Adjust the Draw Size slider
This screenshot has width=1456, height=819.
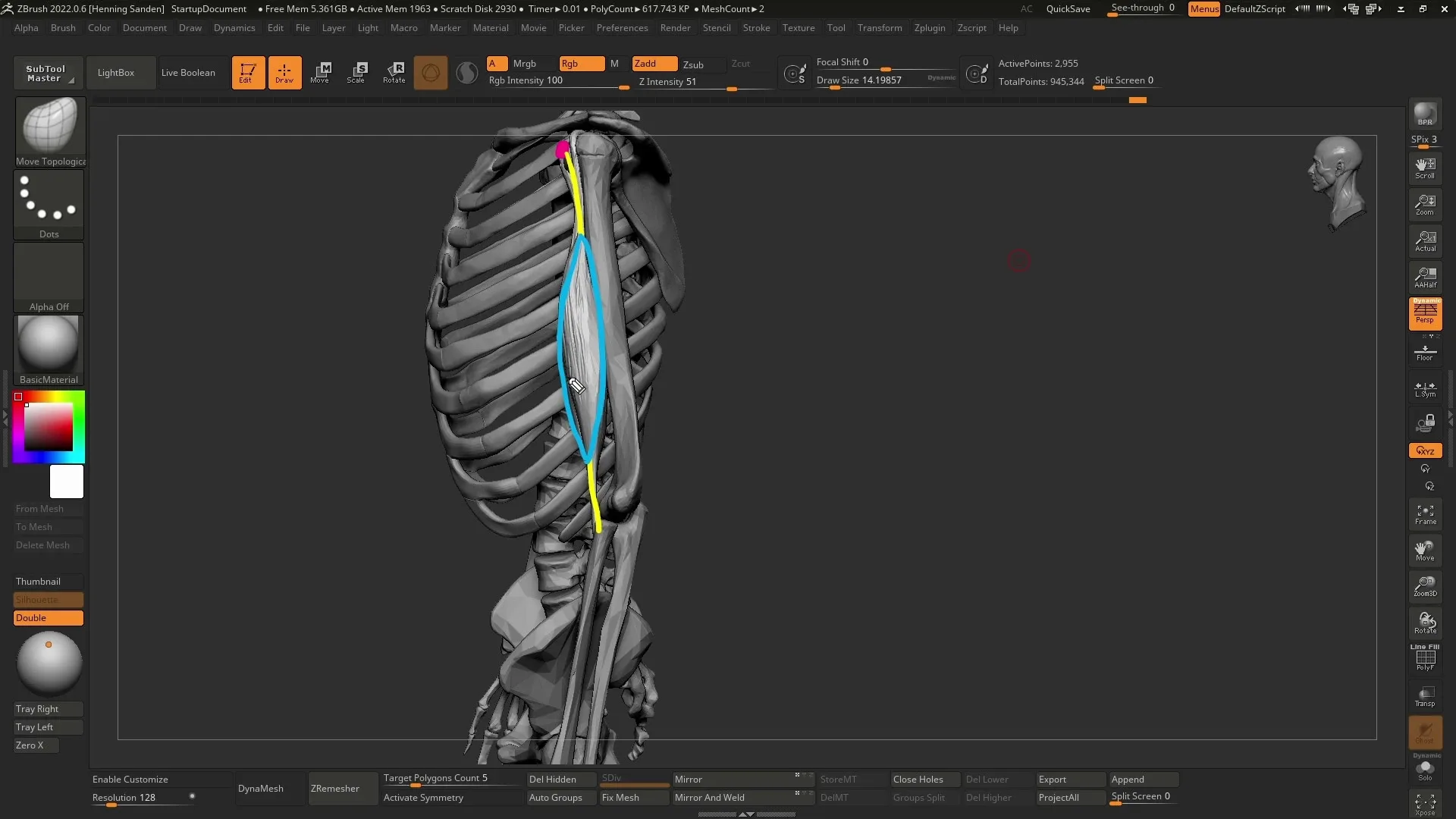(x=886, y=80)
